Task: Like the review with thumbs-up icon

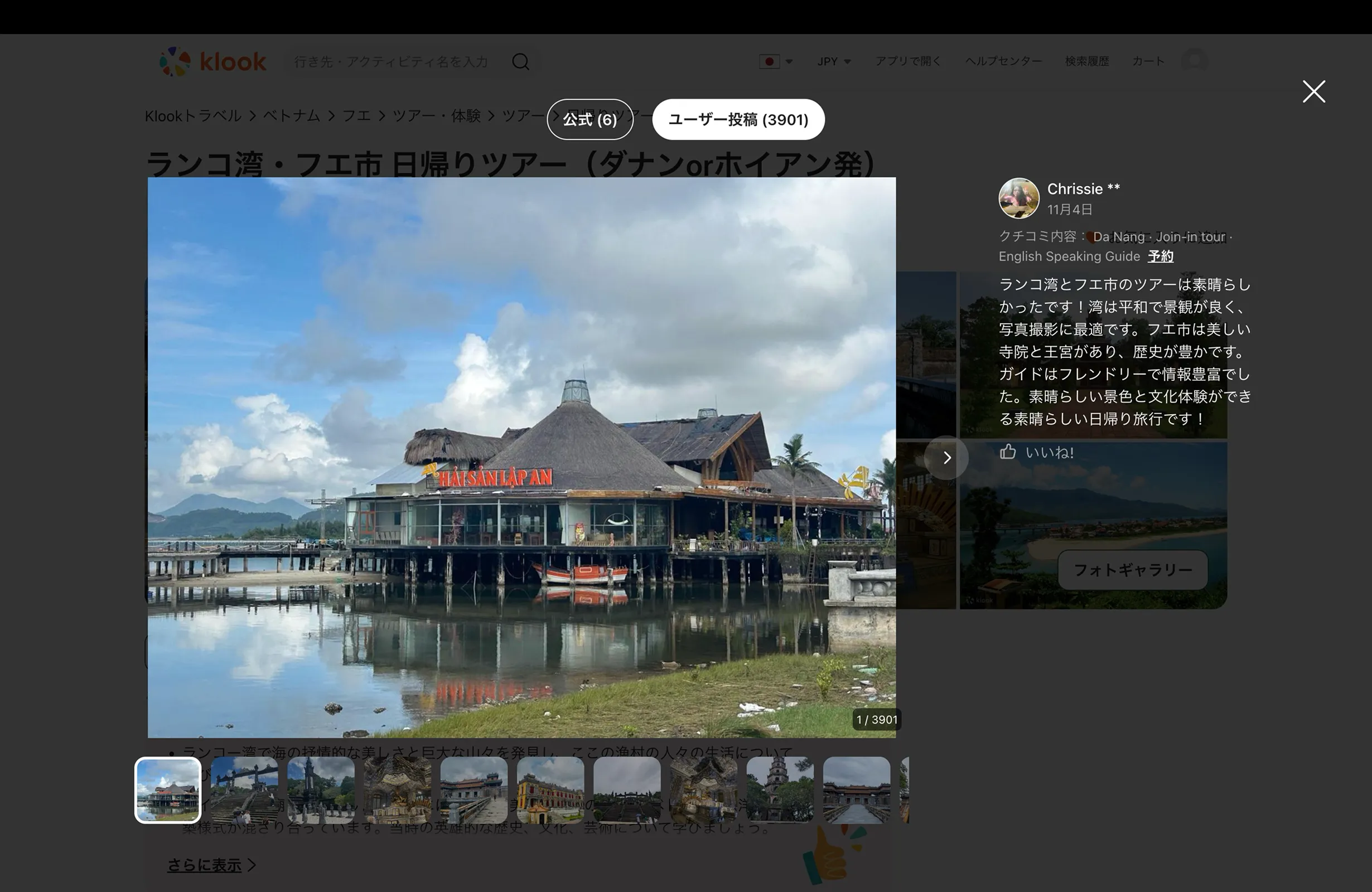Action: pos(1008,452)
